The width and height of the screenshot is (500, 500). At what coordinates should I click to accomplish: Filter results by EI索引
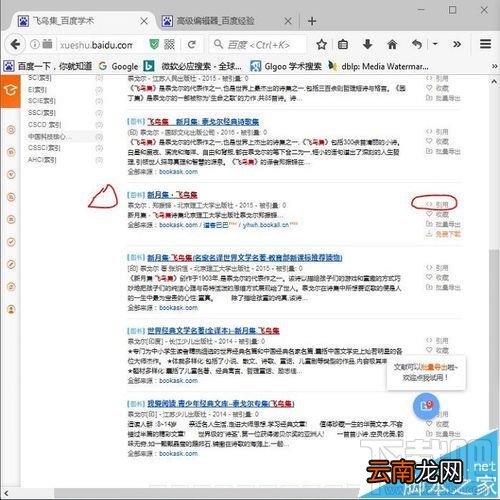37,90
